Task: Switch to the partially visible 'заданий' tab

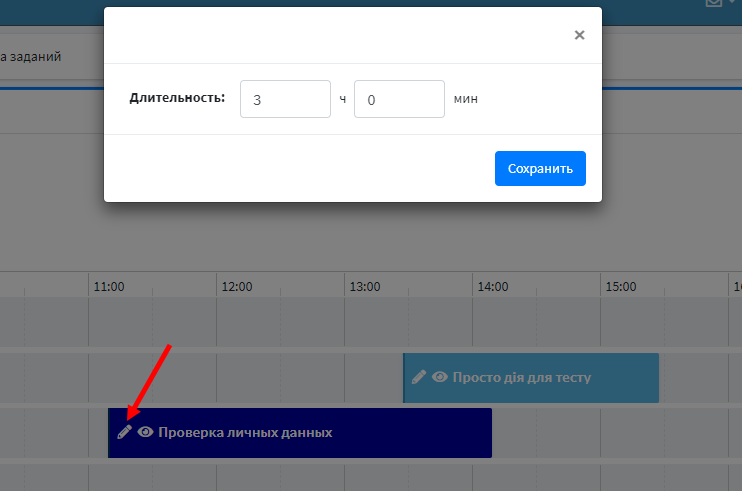Action: (x=32, y=57)
